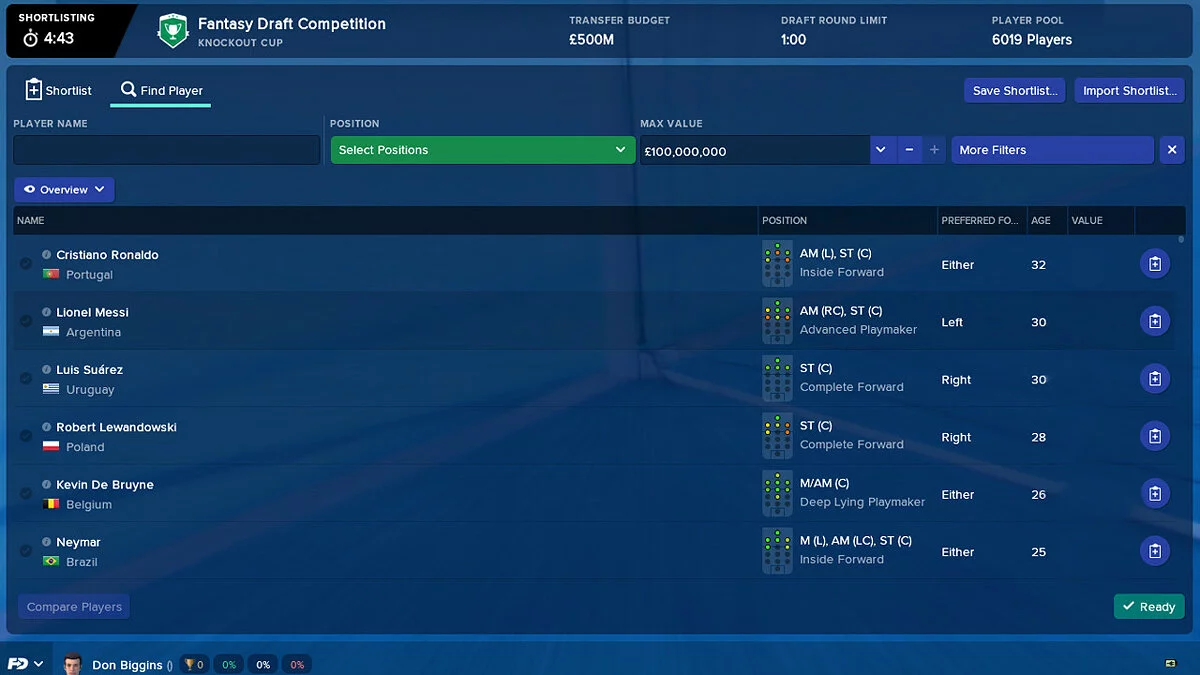Click the FD logo in the bottom bar
Image resolution: width=1200 pixels, height=675 pixels.
click(18, 664)
